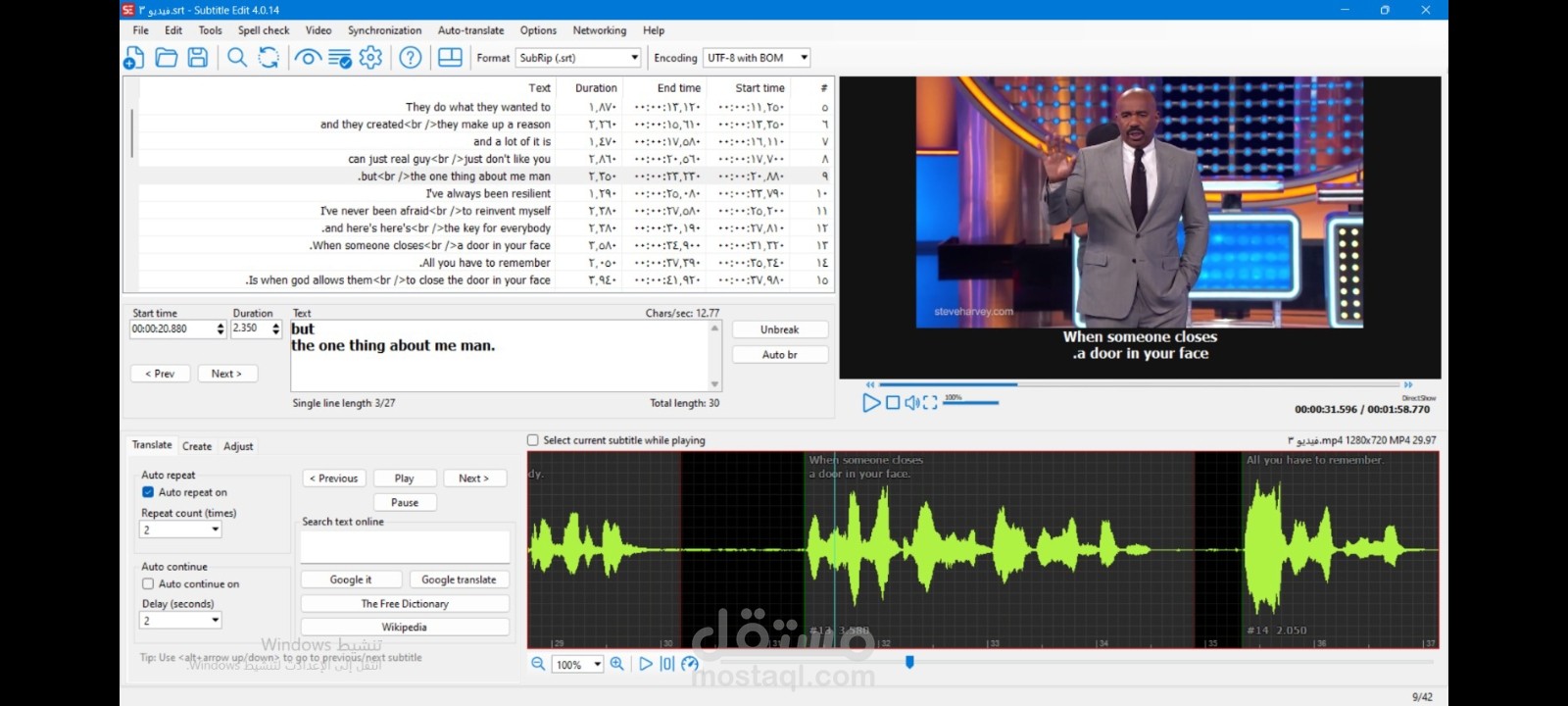Open the Replace tool icon
The image size is (1568, 706).
[x=269, y=58]
